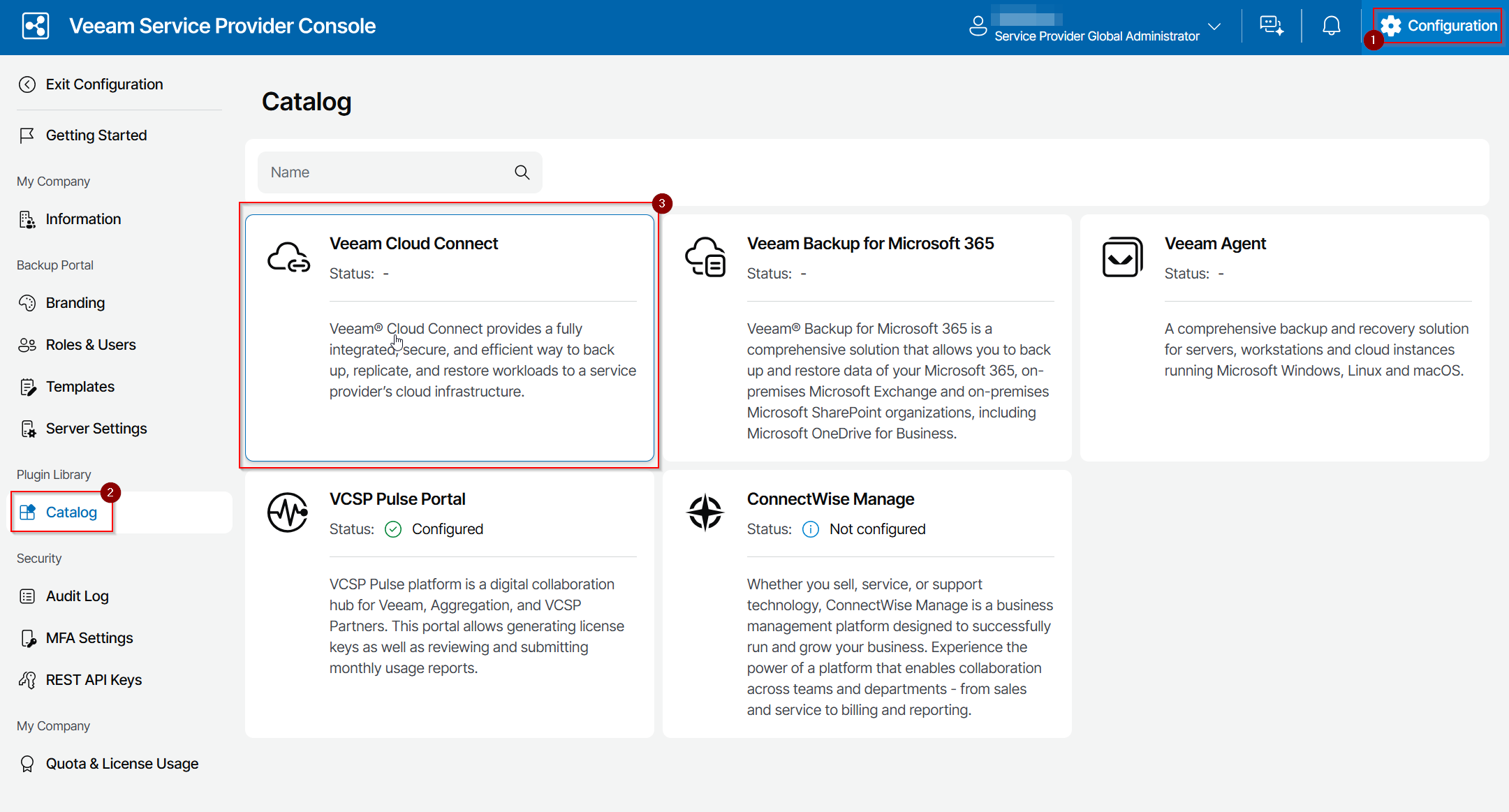The image size is (1509, 812).
Task: Go to Server Settings in sidebar
Action: click(96, 429)
